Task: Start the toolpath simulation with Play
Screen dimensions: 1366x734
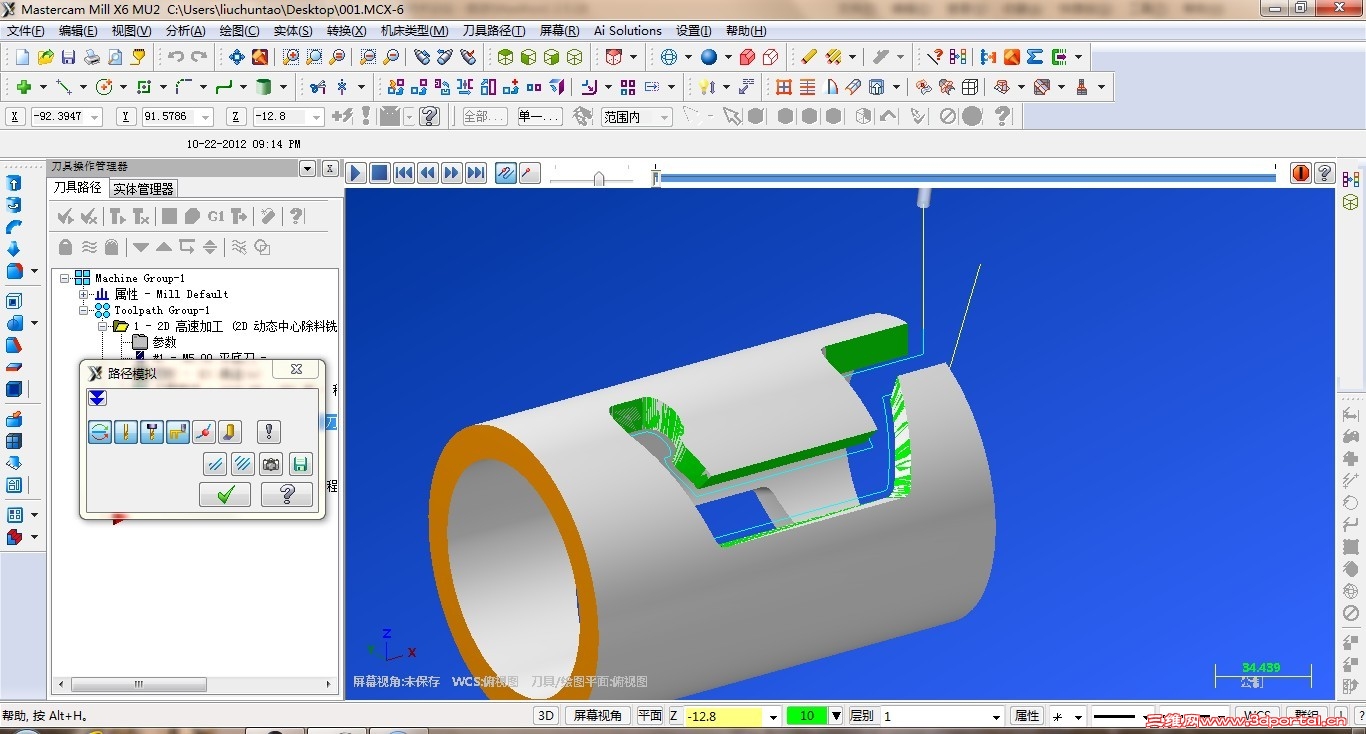Action: pos(356,173)
